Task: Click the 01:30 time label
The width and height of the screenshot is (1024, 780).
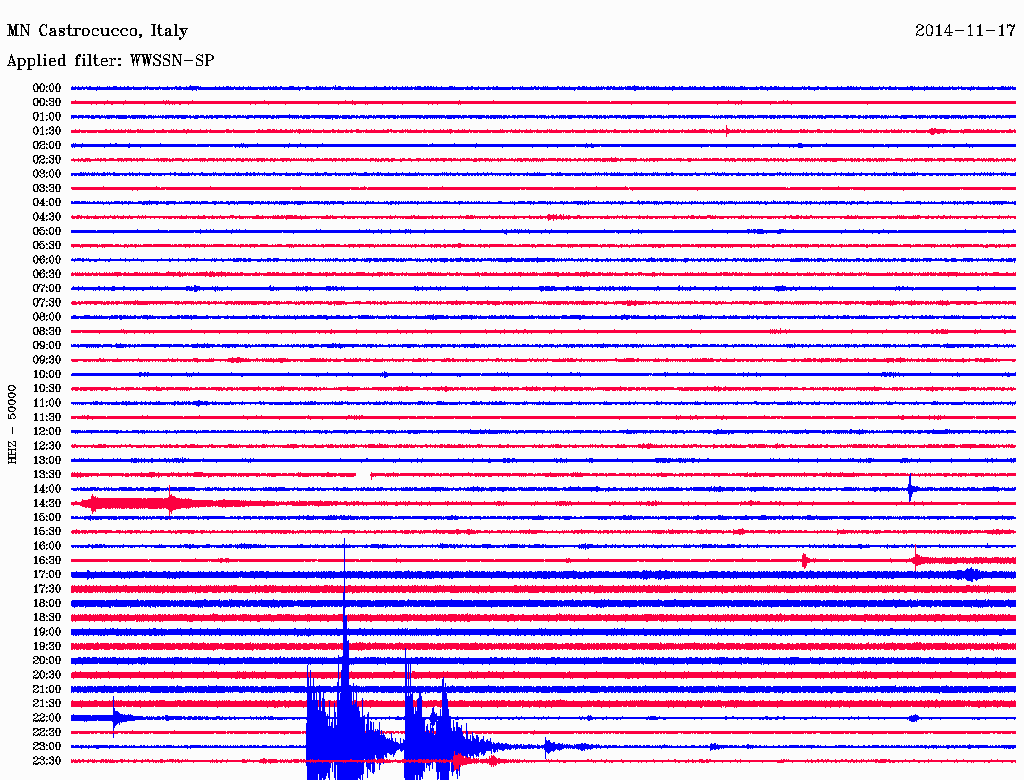Action: click(x=47, y=131)
